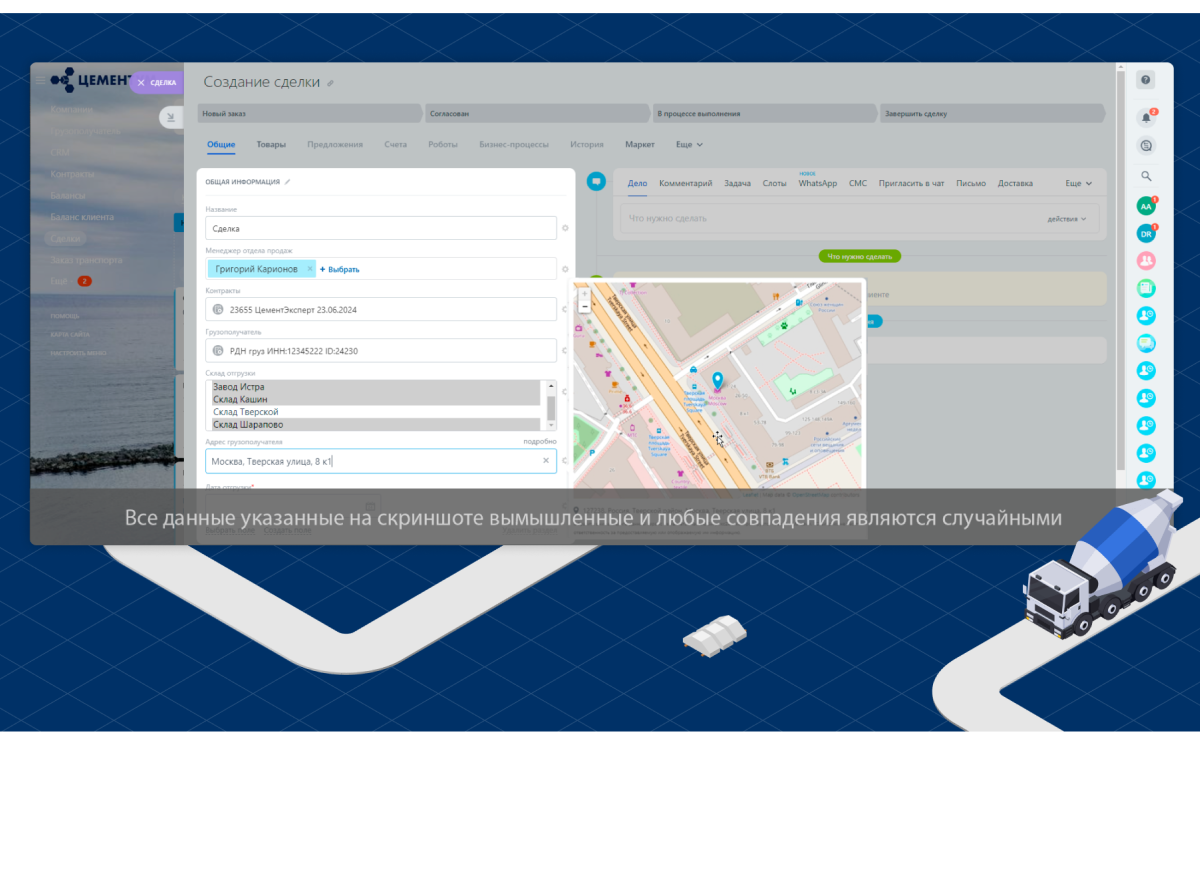Screen dimensions: 1200x892
Task: Open the История tab
Action: (587, 145)
